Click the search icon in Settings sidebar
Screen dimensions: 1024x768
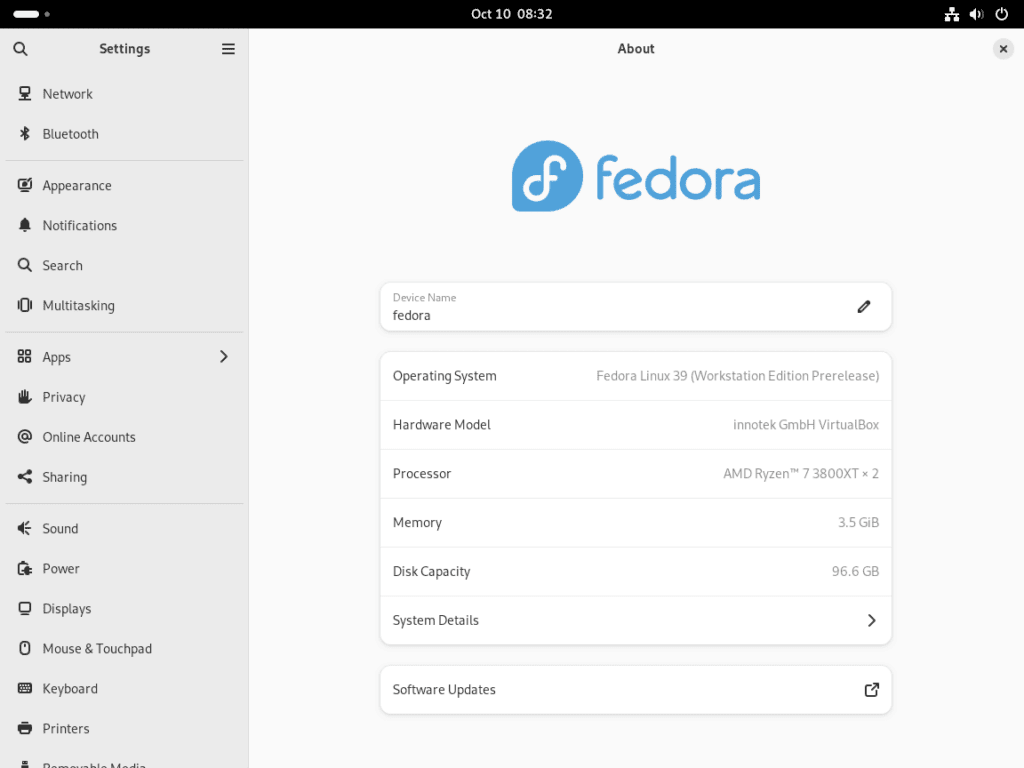coord(20,48)
